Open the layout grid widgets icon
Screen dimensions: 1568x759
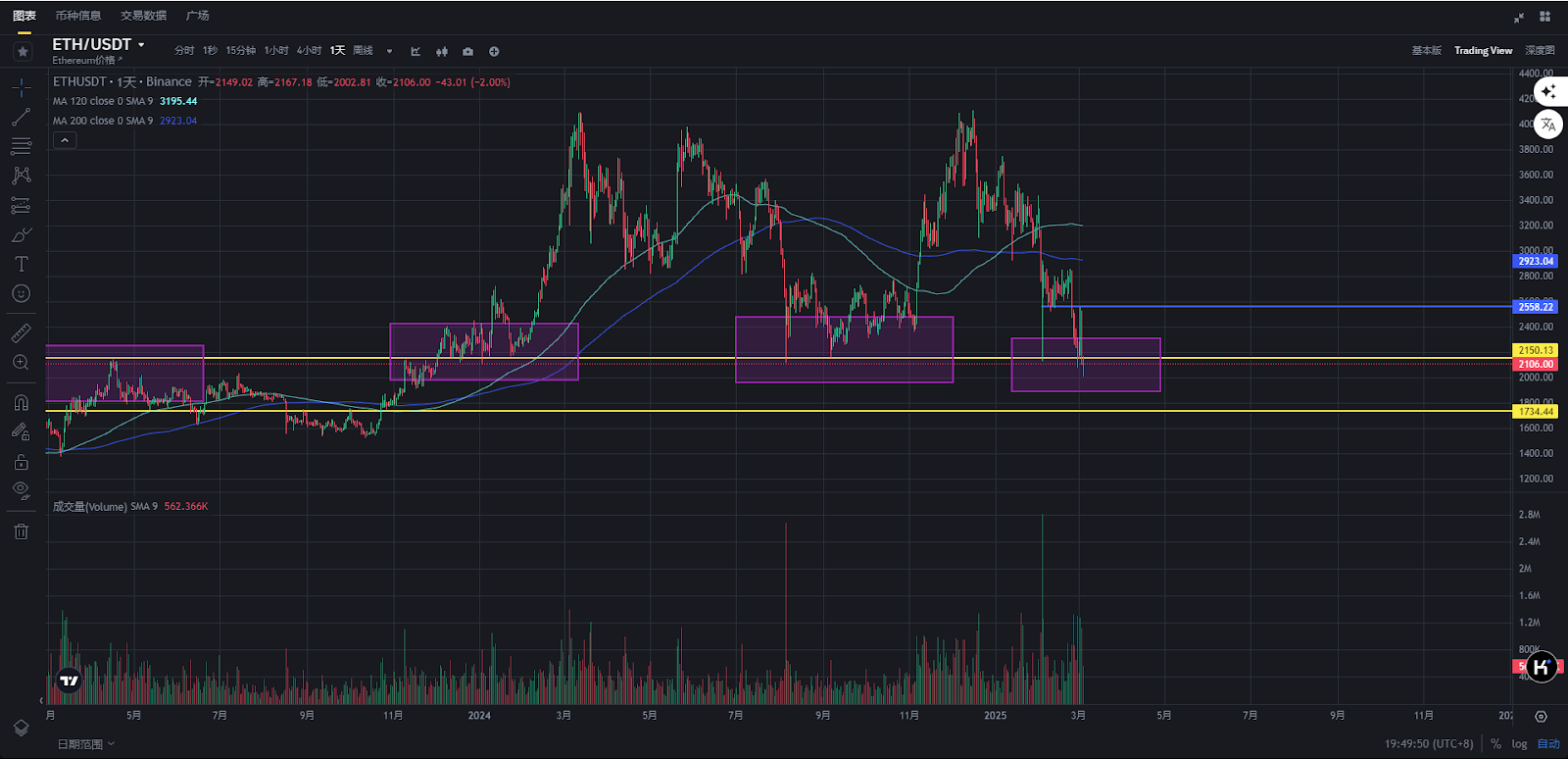[x=1545, y=17]
